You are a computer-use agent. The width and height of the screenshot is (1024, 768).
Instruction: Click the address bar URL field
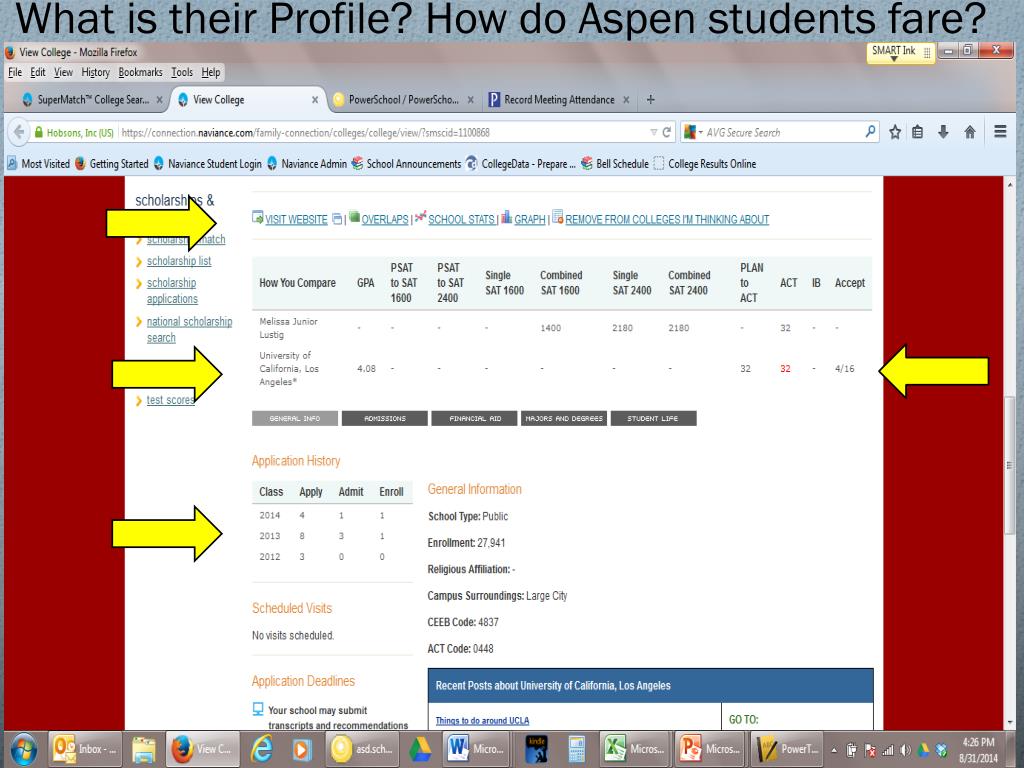(x=382, y=133)
